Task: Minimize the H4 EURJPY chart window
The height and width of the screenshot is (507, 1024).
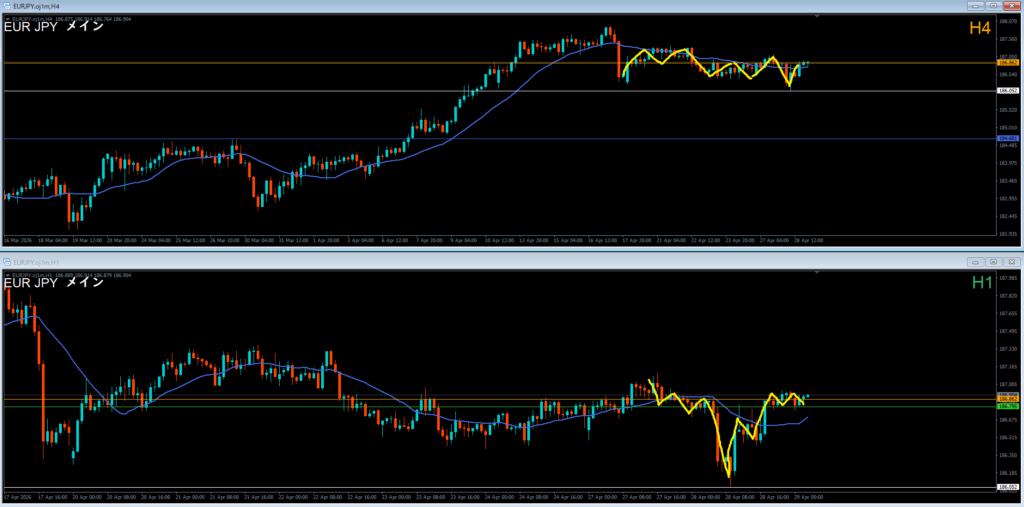Action: tap(975, 5)
